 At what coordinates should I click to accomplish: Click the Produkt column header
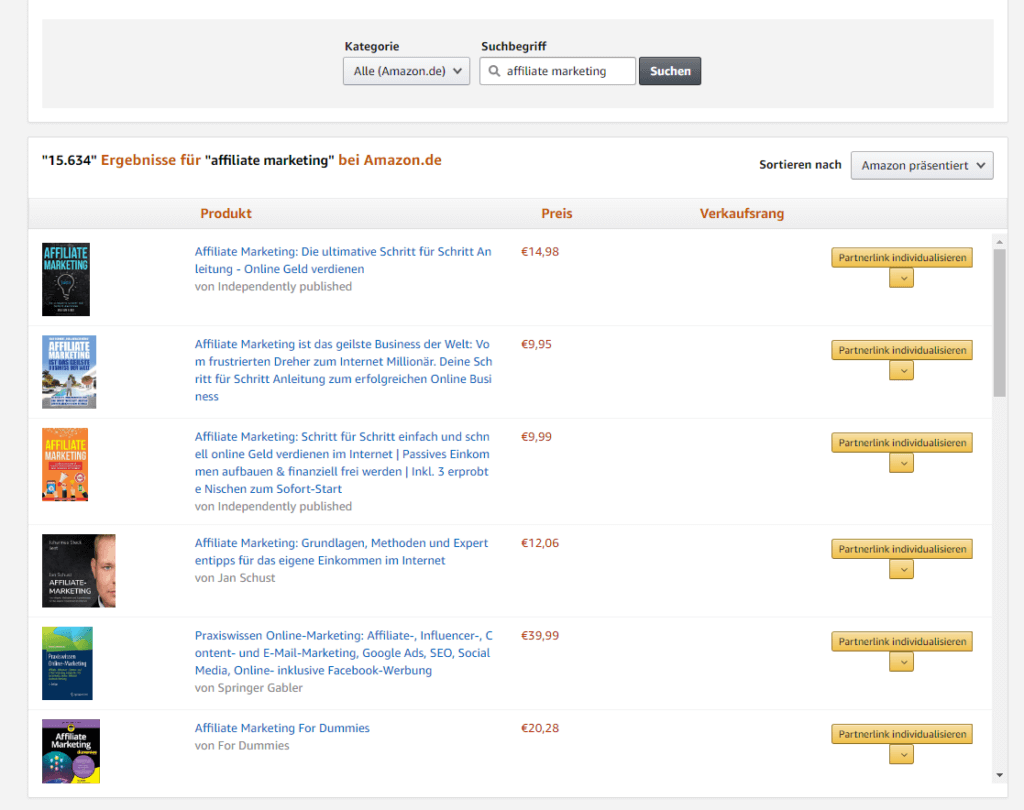tap(226, 214)
